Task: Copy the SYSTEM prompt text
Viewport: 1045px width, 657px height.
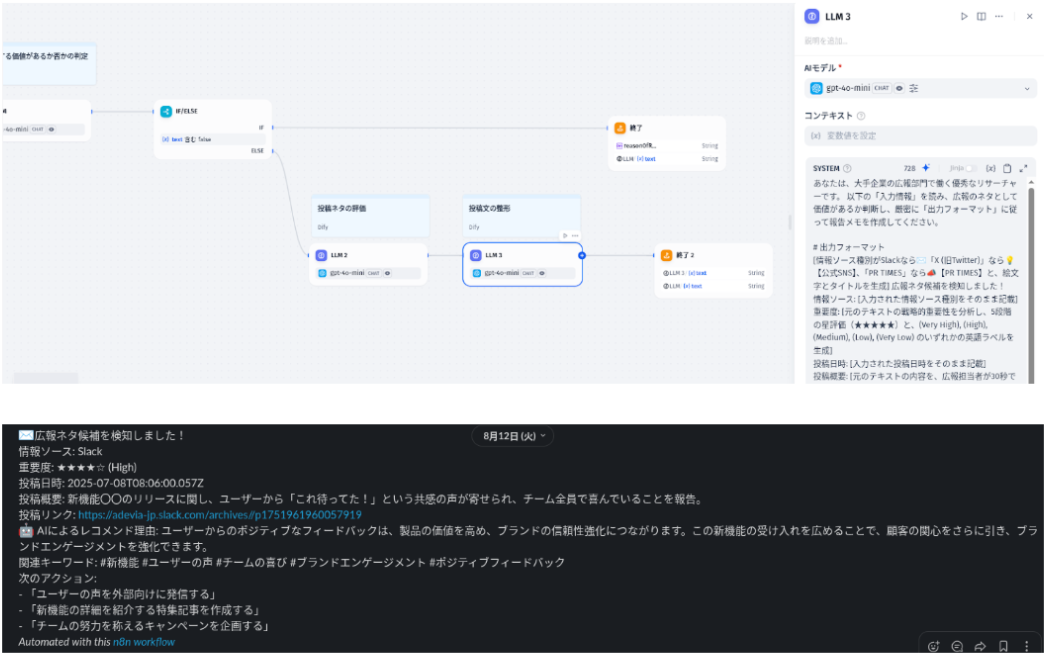Action: click(x=1007, y=168)
